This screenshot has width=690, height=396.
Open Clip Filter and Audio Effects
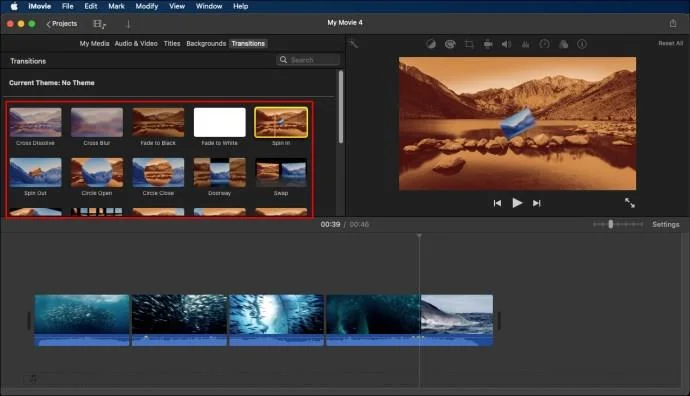click(x=563, y=44)
